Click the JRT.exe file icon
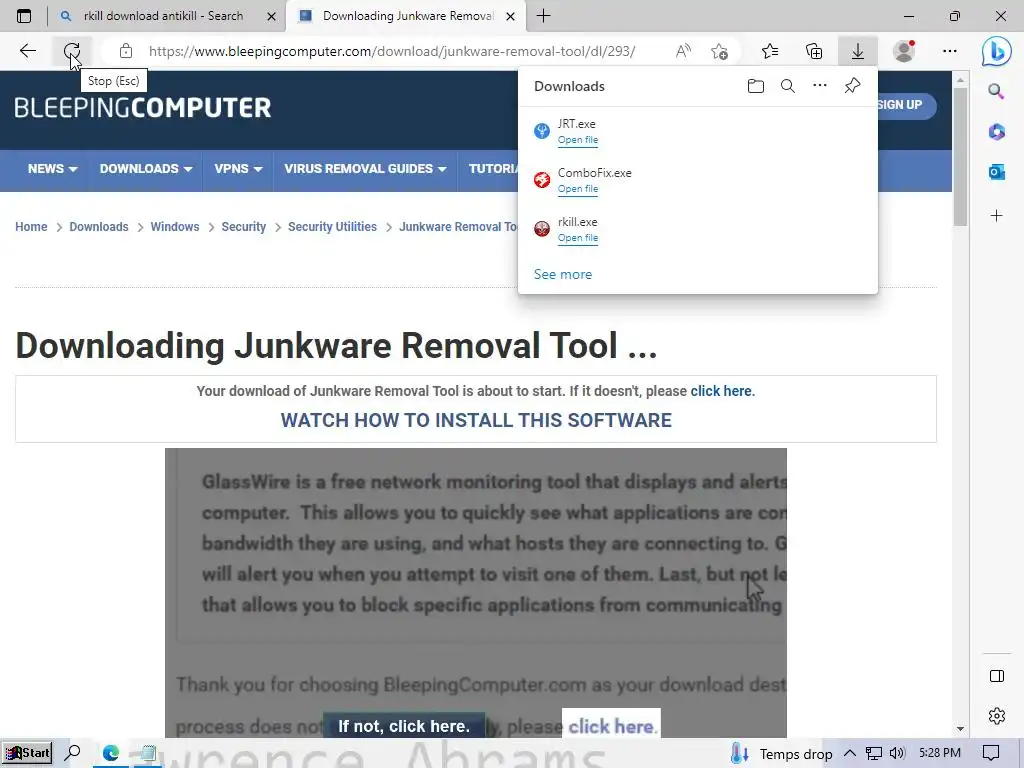Viewport: 1024px width, 768px height. pos(541,131)
